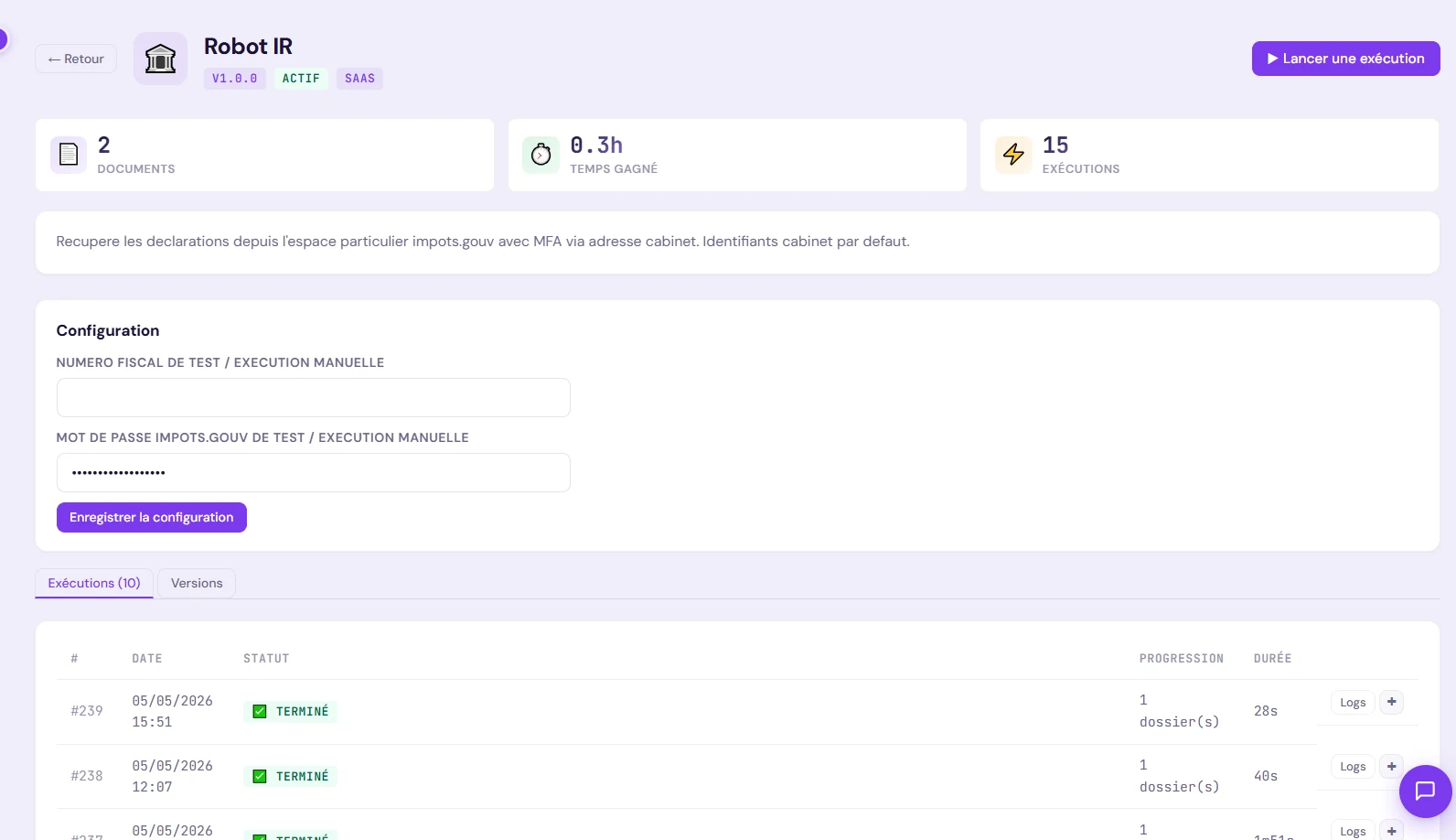Save with Enregistrer la configuration
This screenshot has height=840, width=1456.
pyautogui.click(x=152, y=517)
